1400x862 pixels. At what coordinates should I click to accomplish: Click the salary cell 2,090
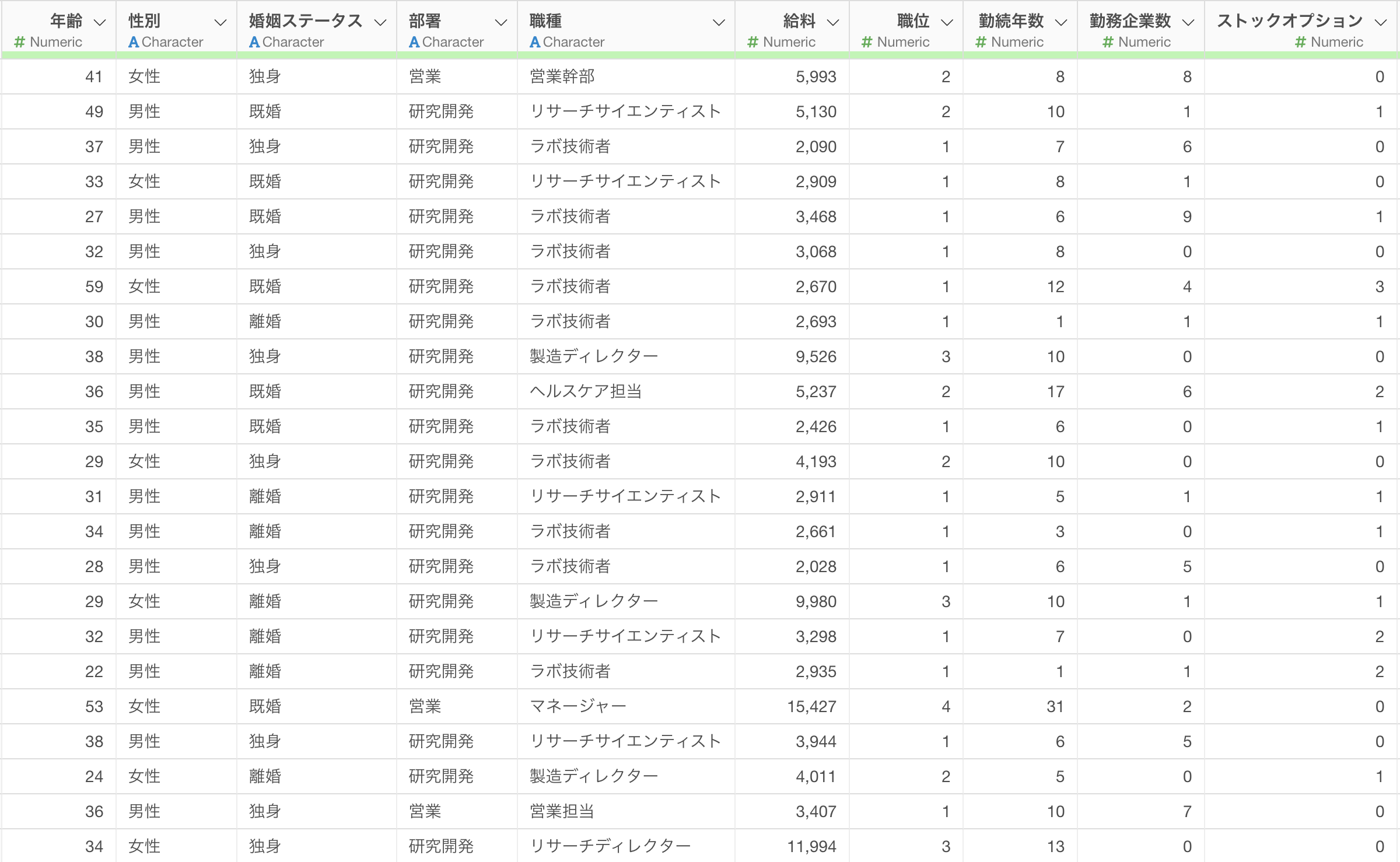(792, 146)
